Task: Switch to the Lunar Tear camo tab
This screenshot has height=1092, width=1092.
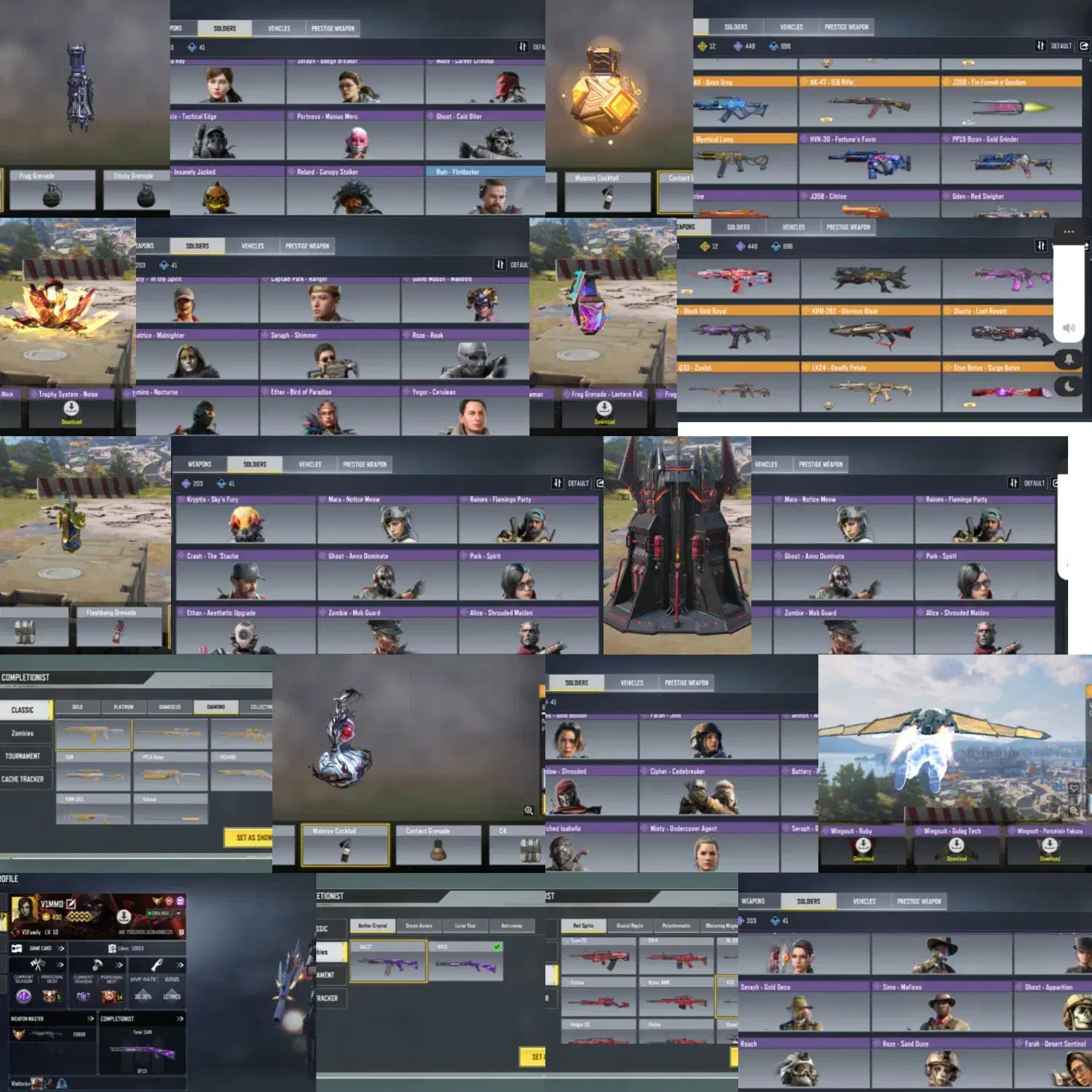Action: click(x=465, y=925)
